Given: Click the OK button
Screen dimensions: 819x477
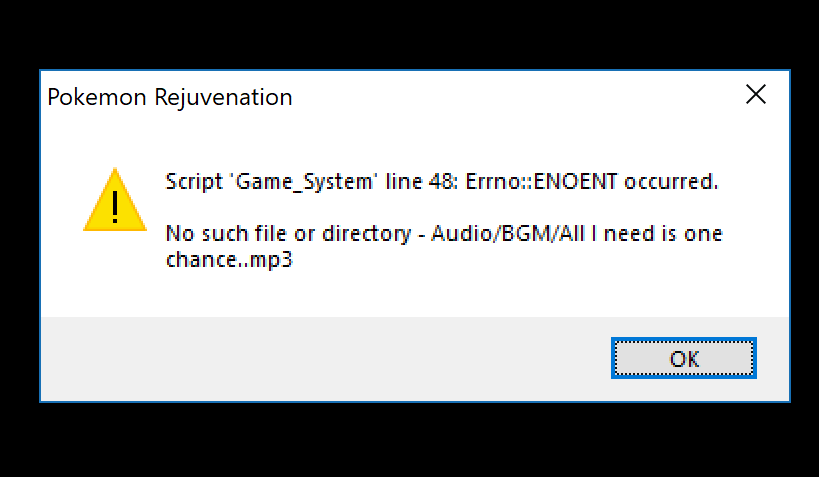Looking at the screenshot, I should click(684, 358).
